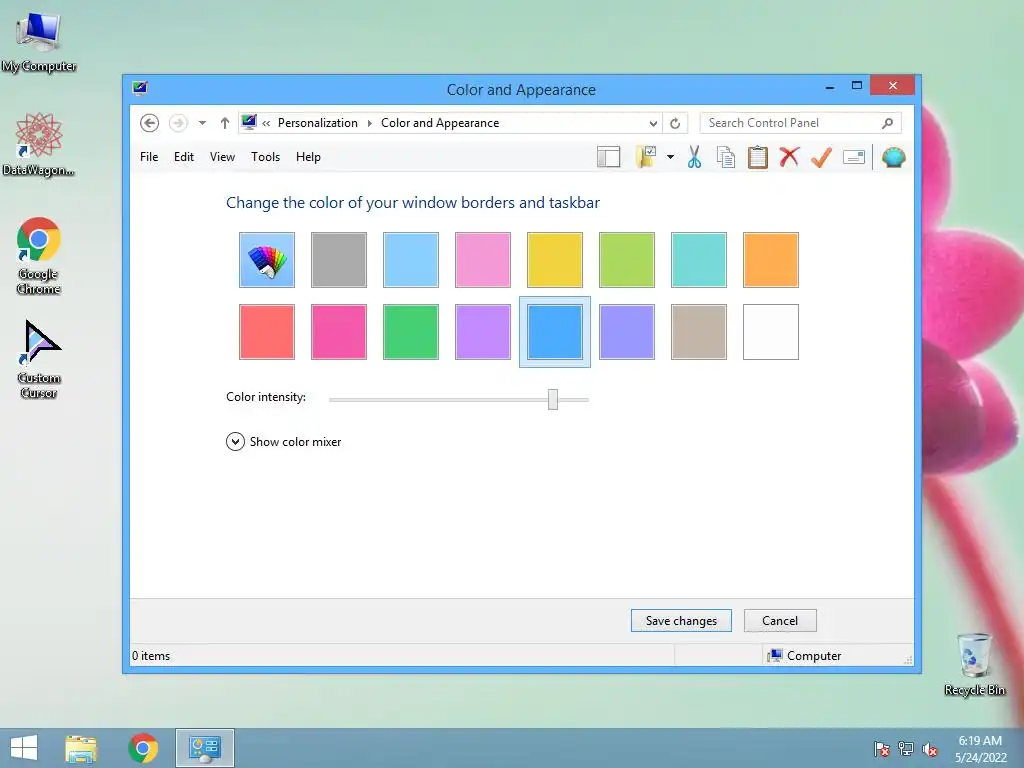Click the window icon in title bar
This screenshot has height=768, width=1024.
click(140, 88)
